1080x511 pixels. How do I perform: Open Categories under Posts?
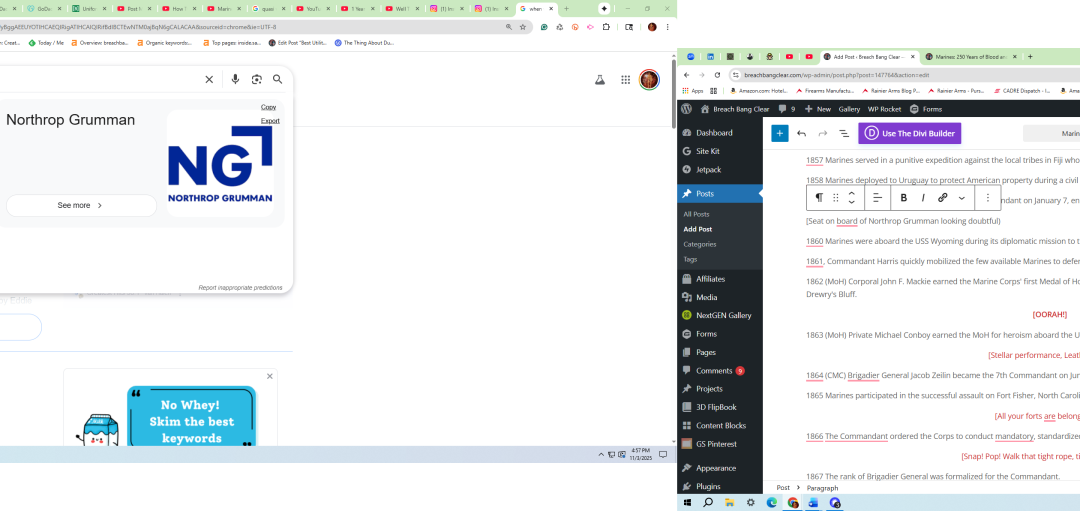pos(700,244)
